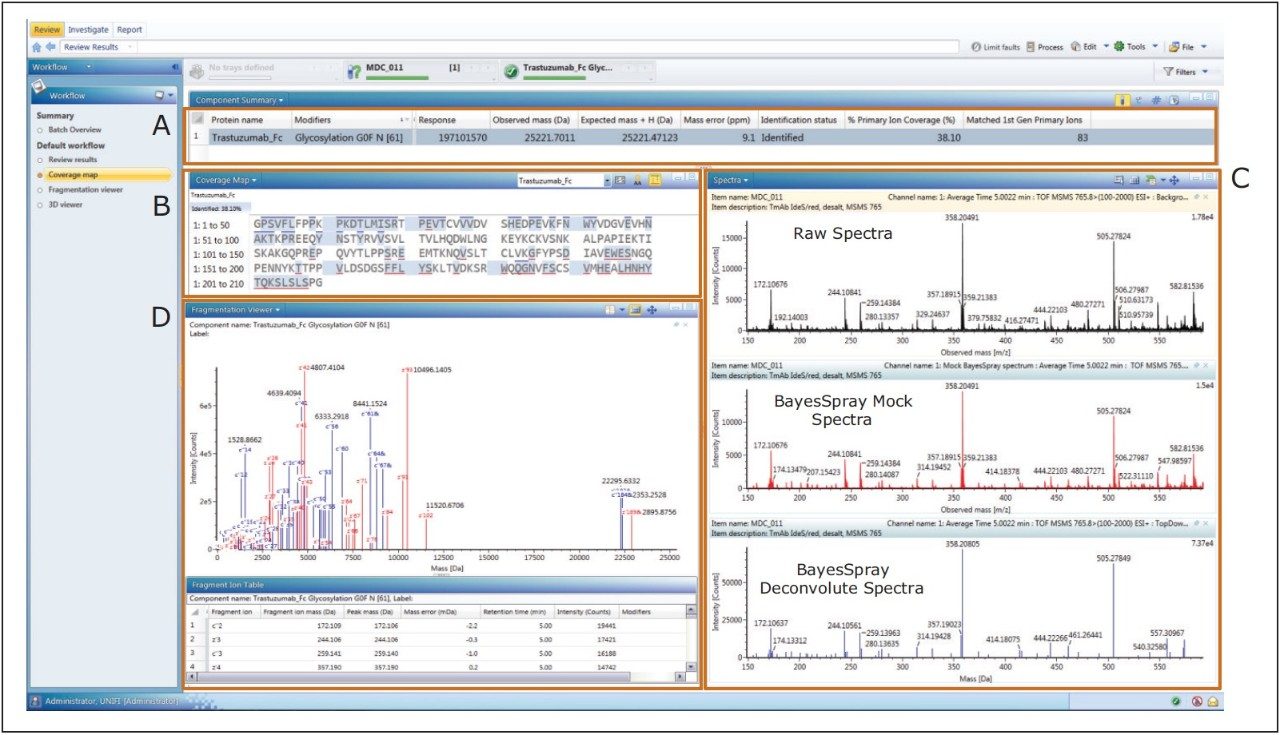The width and height of the screenshot is (1280, 735).
Task: Click the pan/move icon in Spectra panel
Action: pos(1174,179)
